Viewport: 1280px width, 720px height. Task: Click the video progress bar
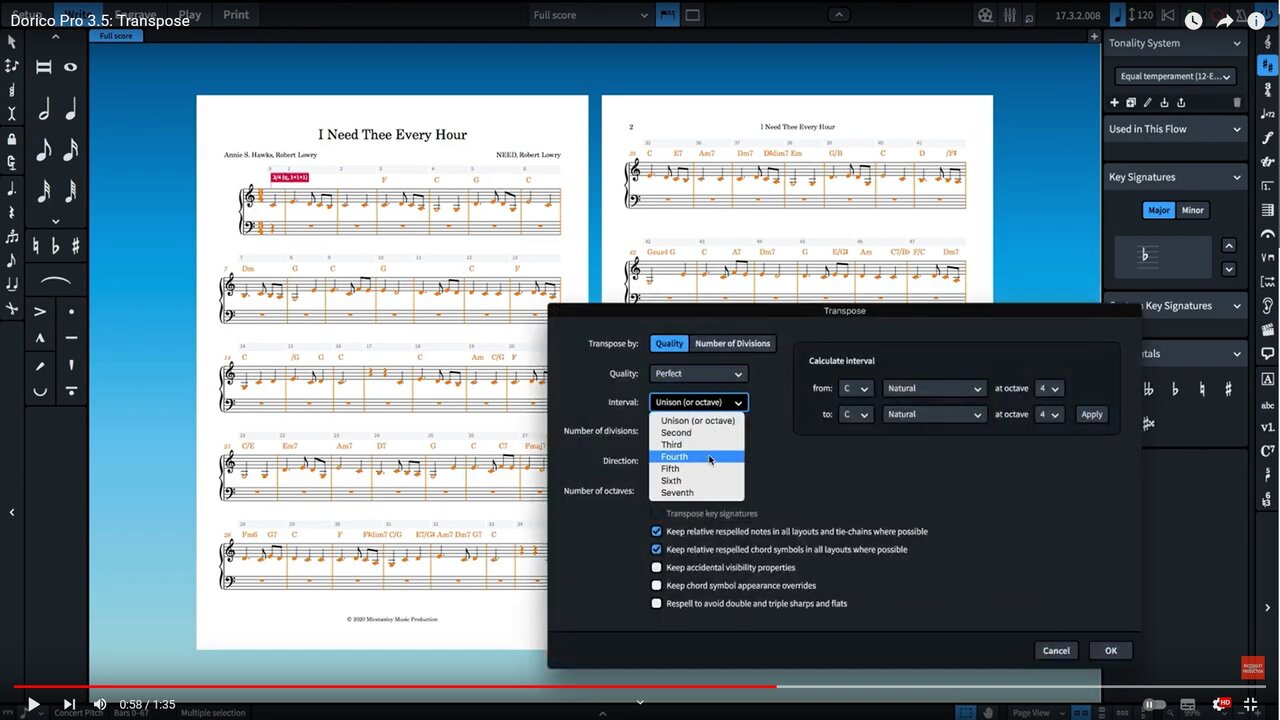(x=640, y=686)
